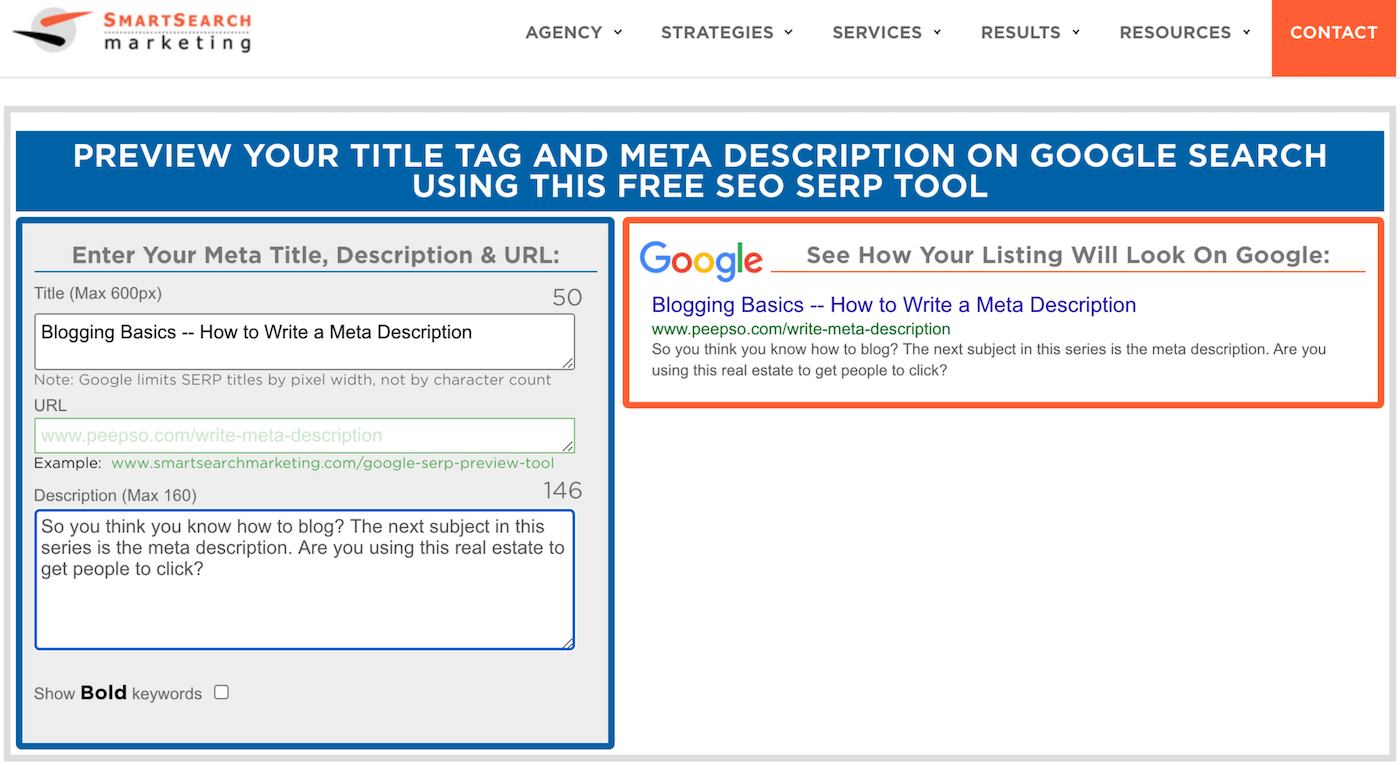This screenshot has width=1400, height=765.
Task: Click the description character counter showing 146
Action: point(562,490)
